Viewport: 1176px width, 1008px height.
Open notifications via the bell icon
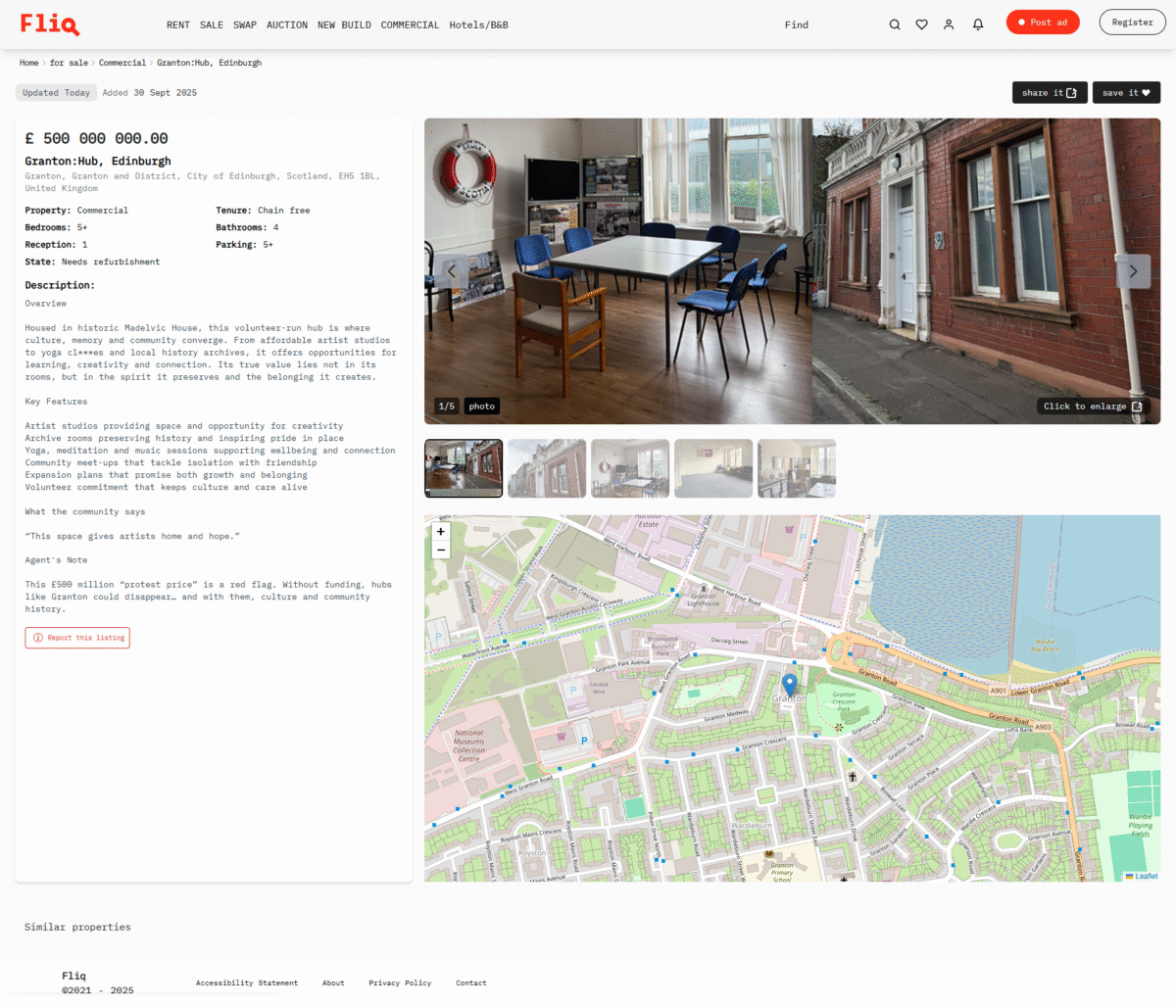click(x=977, y=23)
